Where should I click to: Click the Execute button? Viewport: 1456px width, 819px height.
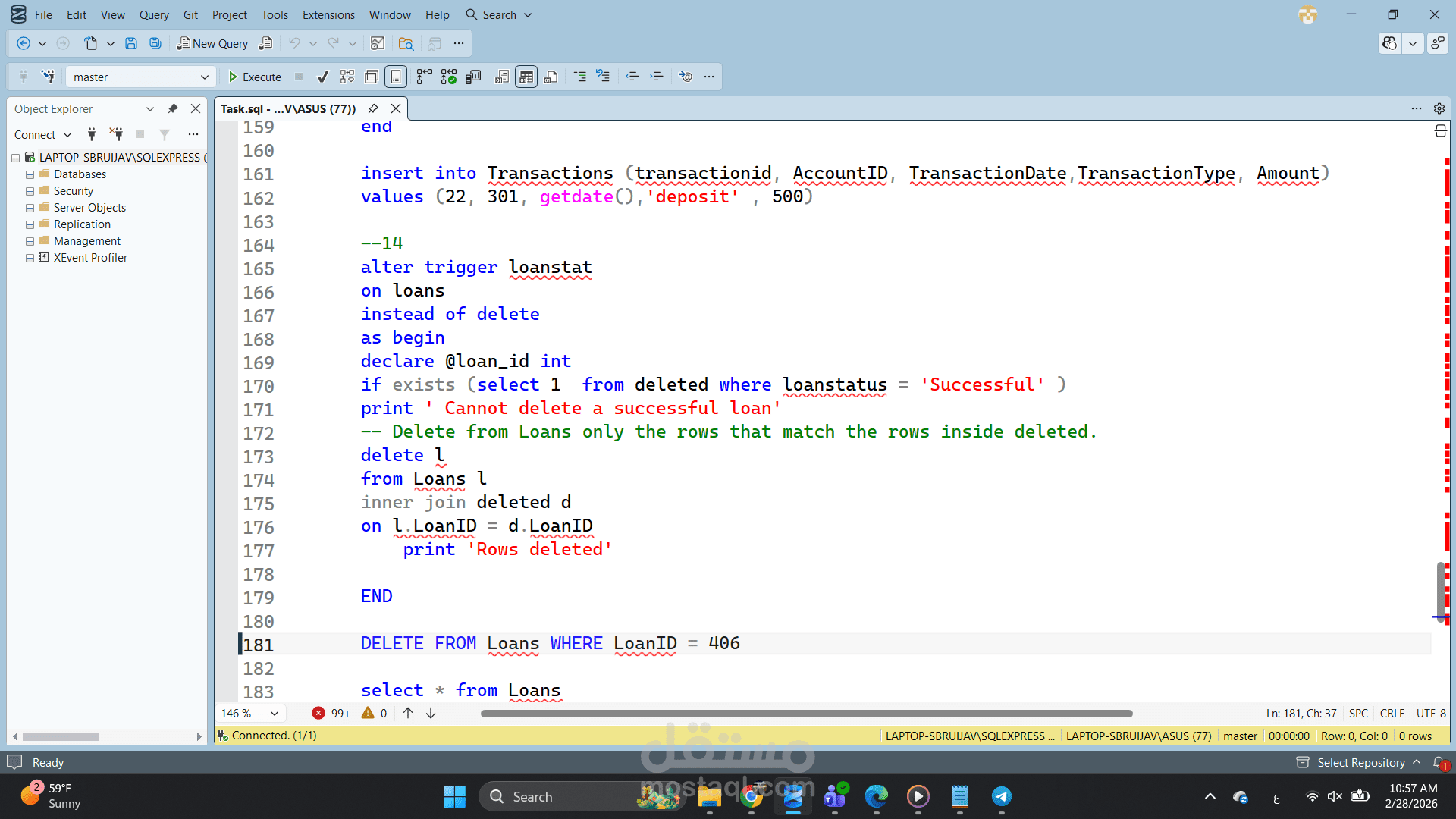[x=254, y=76]
